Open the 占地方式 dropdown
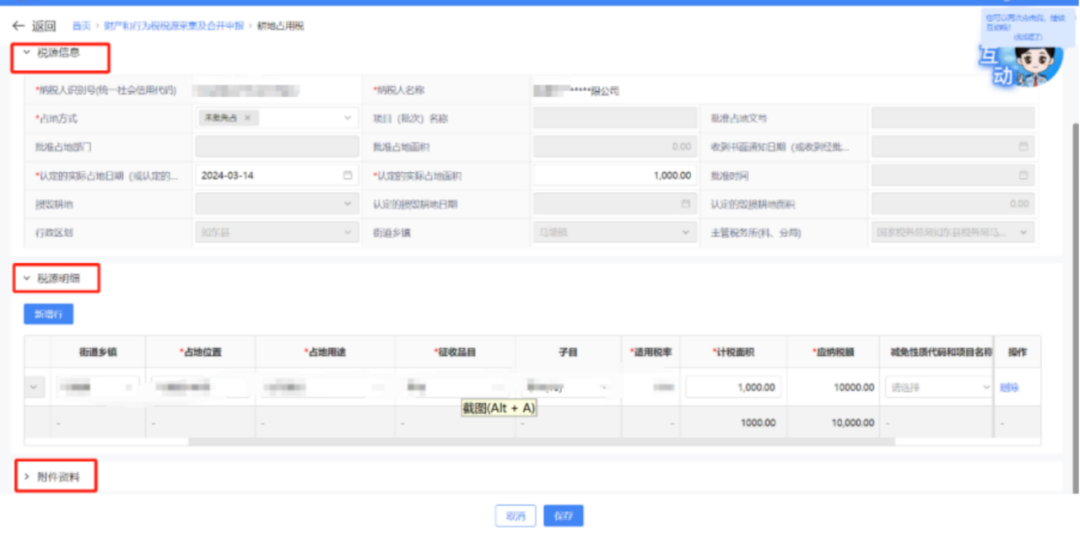 tap(349, 118)
